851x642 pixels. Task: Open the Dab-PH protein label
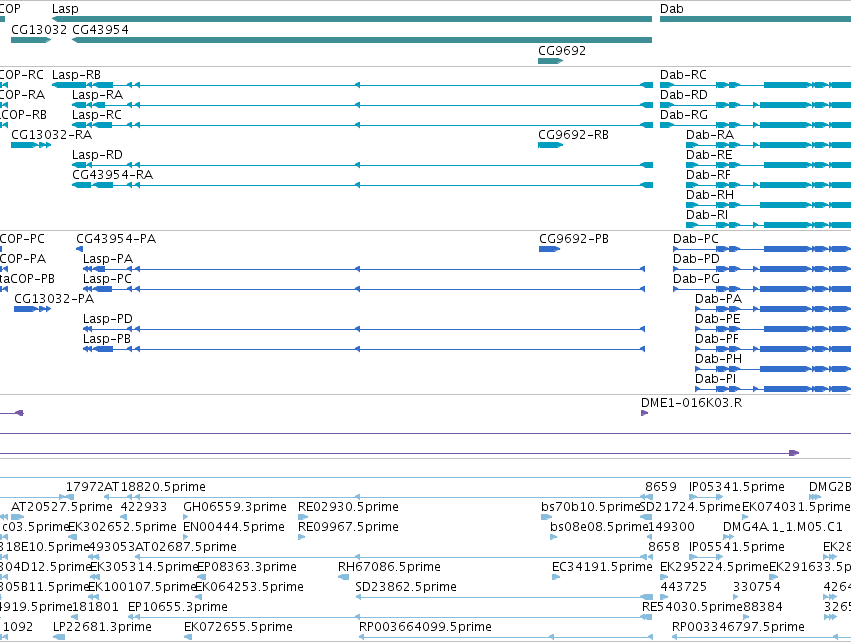[x=719, y=359]
